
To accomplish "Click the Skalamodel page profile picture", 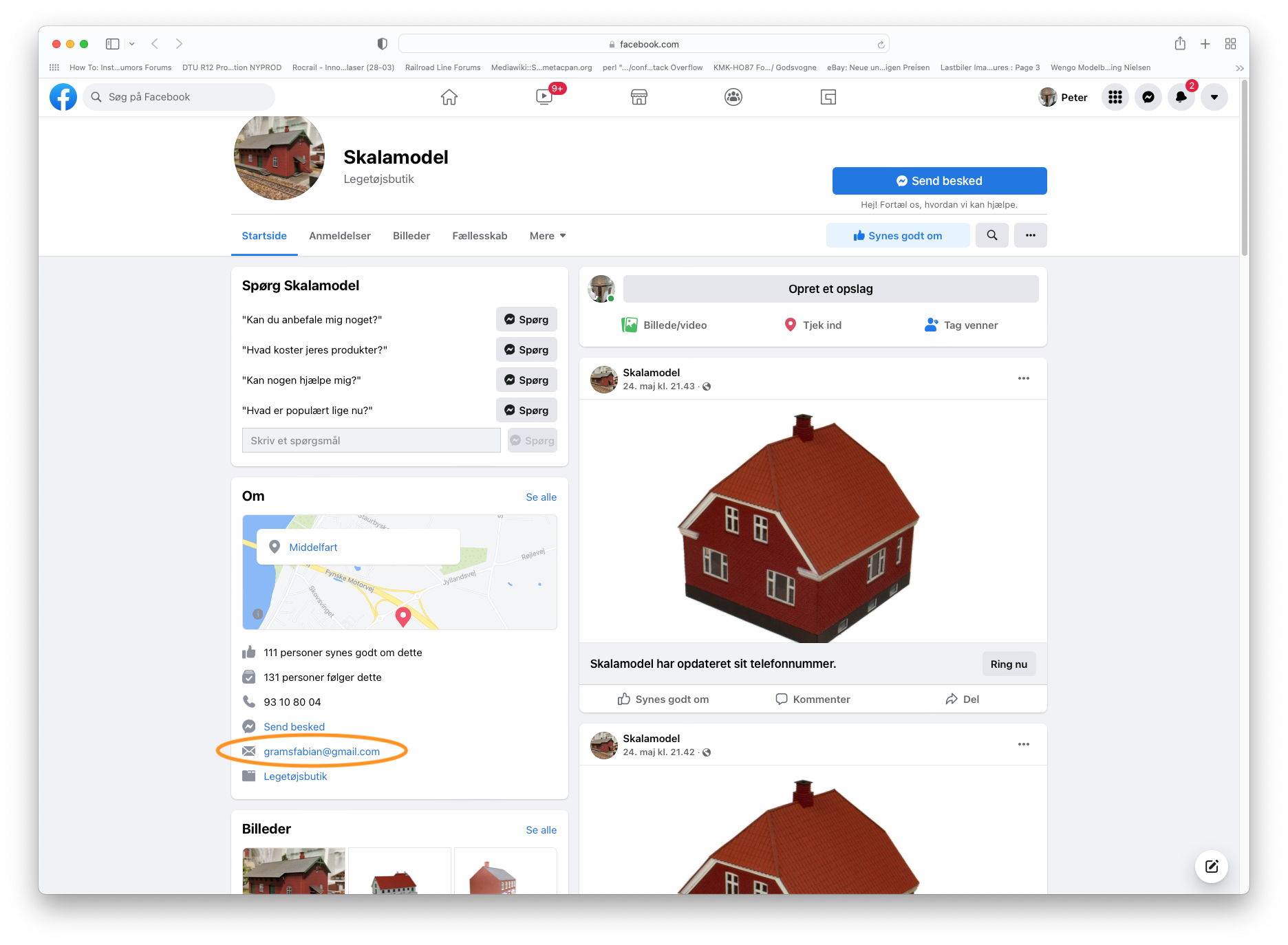I will click(x=279, y=158).
